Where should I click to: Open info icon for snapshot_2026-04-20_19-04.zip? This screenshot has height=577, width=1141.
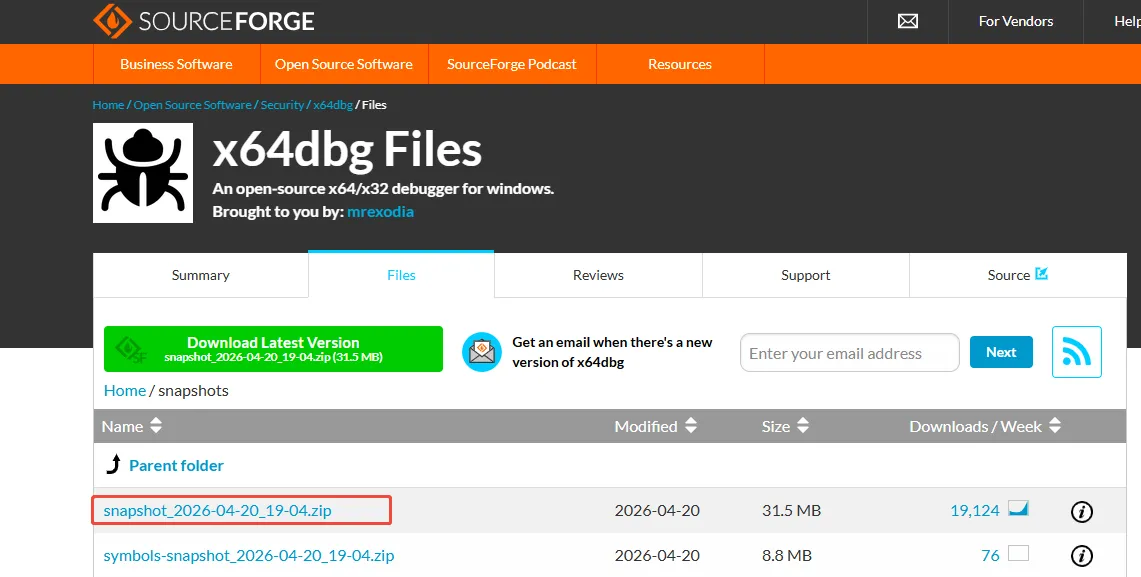pos(1081,512)
